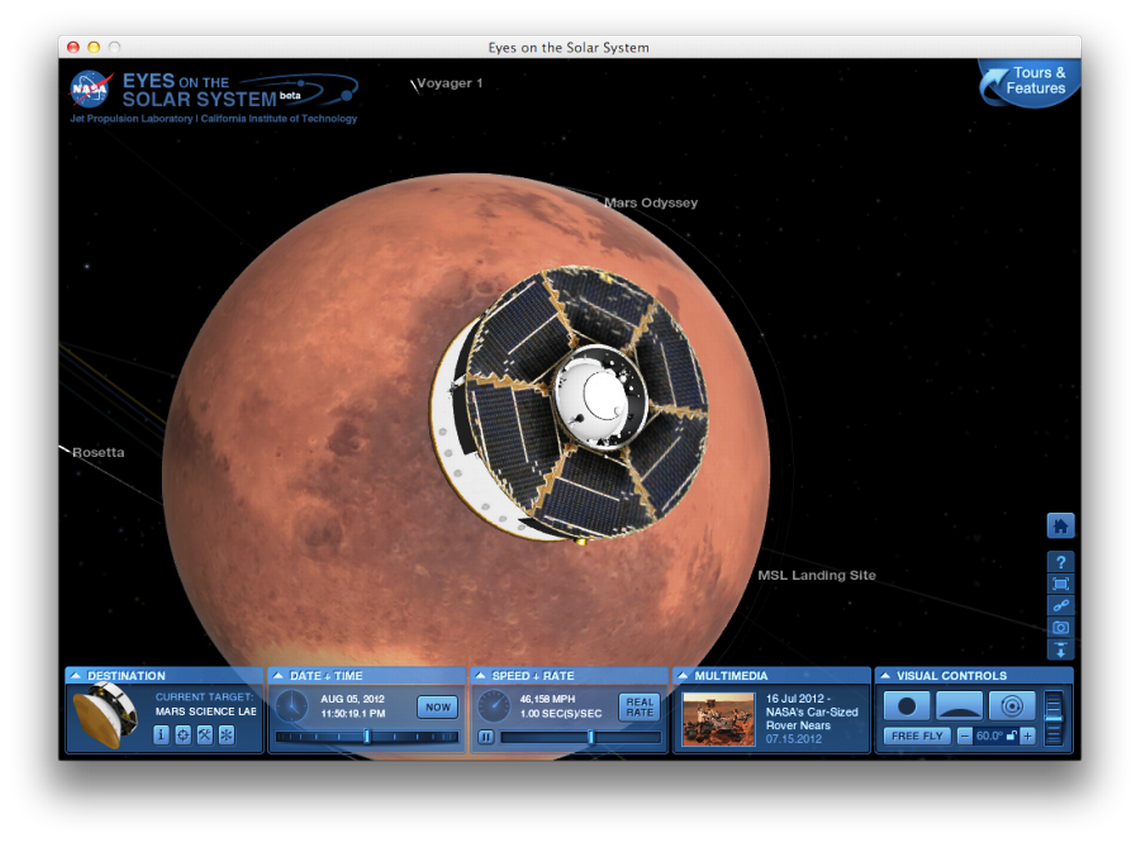The image size is (1140, 842).
Task: Click the share link chain icon
Action: [x=1060, y=606]
